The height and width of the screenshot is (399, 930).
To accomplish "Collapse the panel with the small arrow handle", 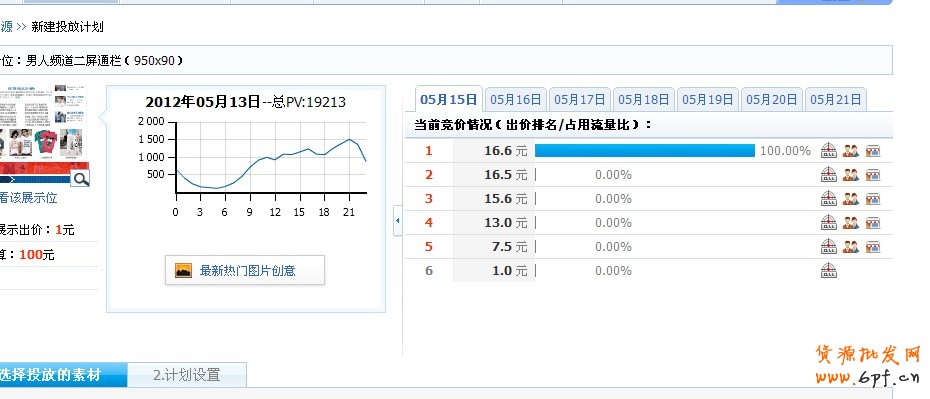I will [397, 221].
